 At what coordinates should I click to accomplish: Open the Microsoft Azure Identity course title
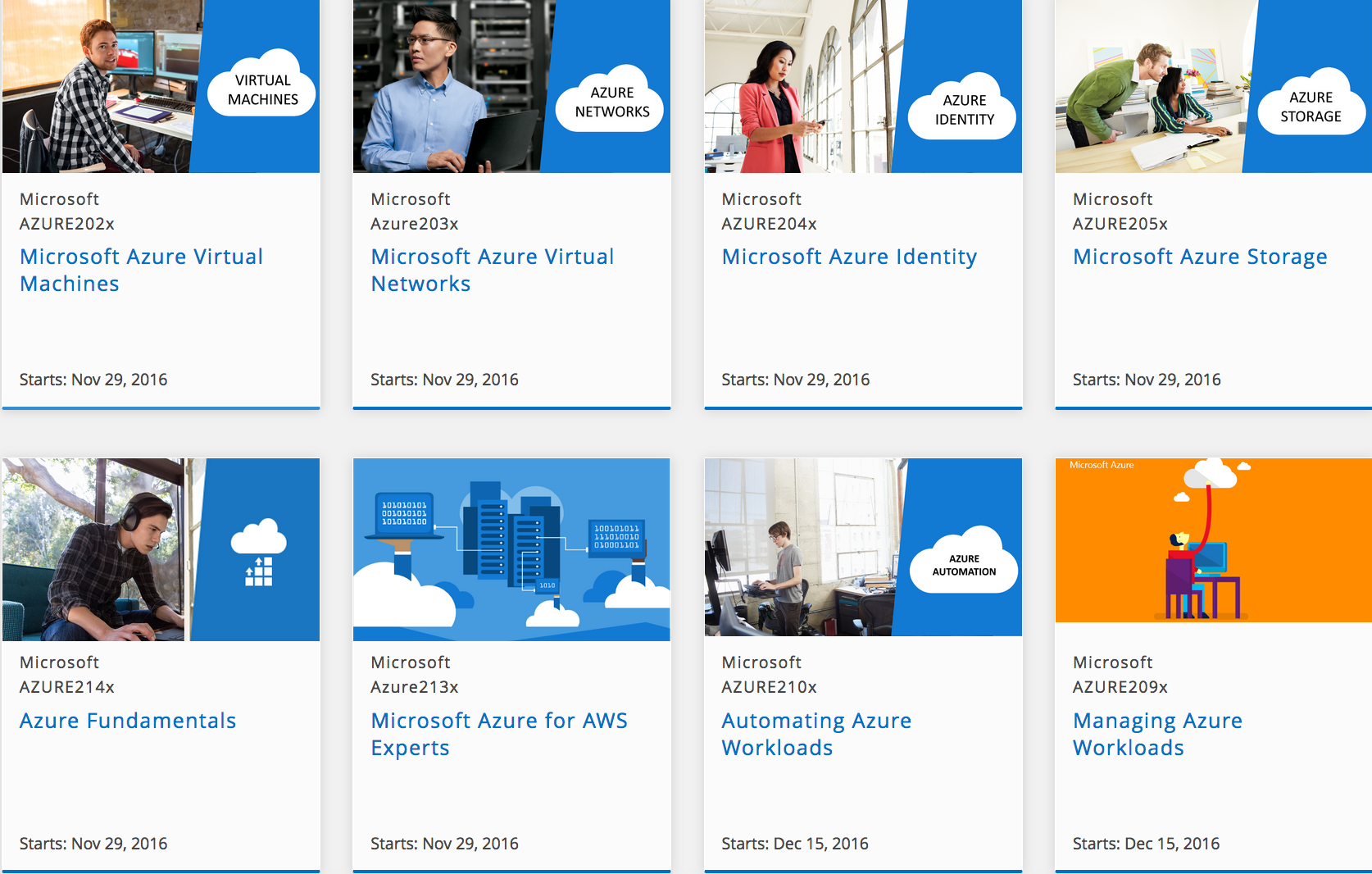point(849,257)
